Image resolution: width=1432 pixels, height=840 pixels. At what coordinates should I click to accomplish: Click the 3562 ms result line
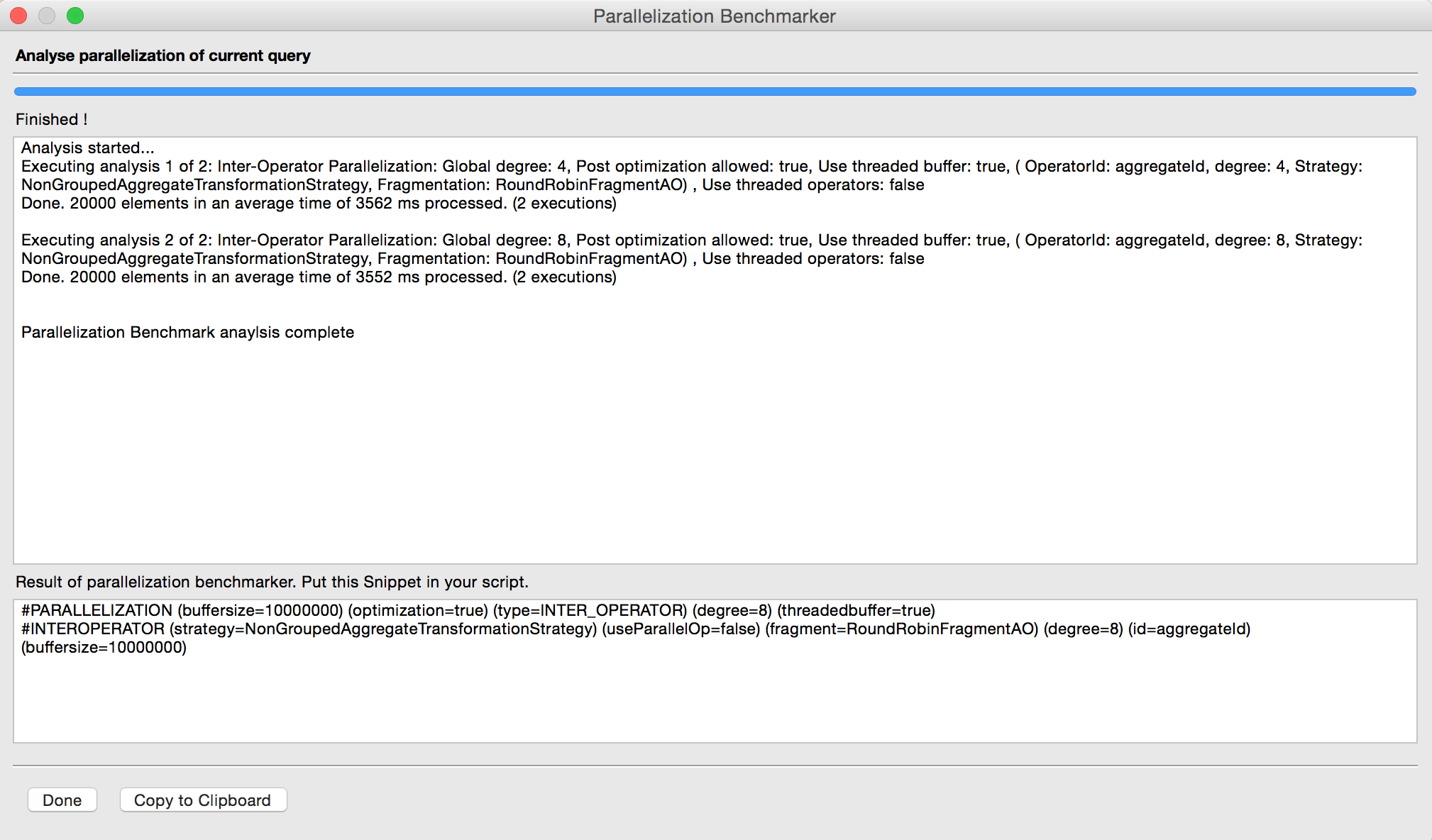319,203
